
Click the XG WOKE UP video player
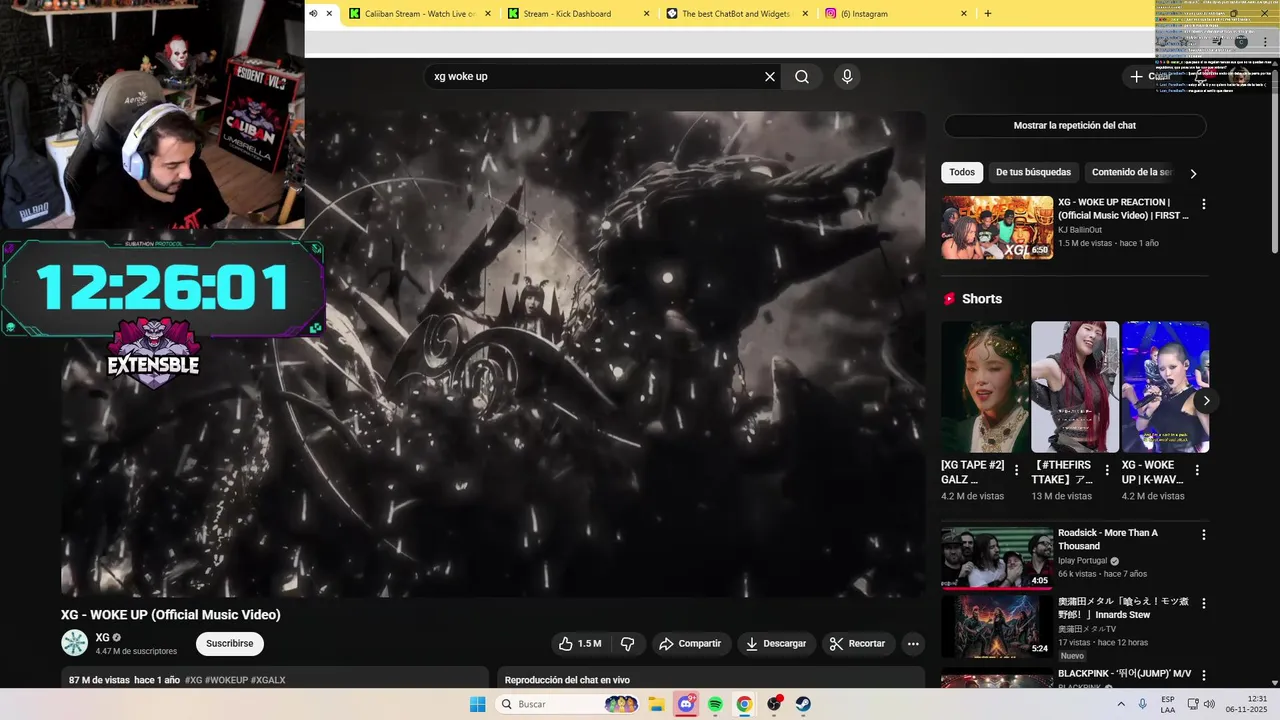point(493,354)
